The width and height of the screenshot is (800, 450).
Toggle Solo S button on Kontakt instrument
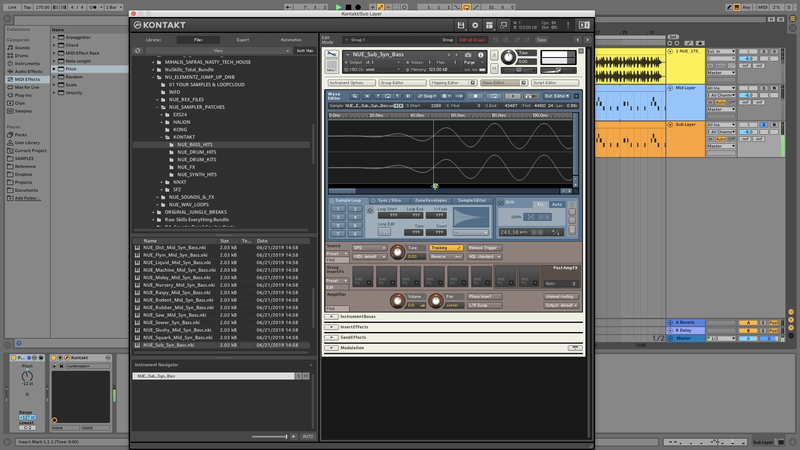click(x=494, y=55)
